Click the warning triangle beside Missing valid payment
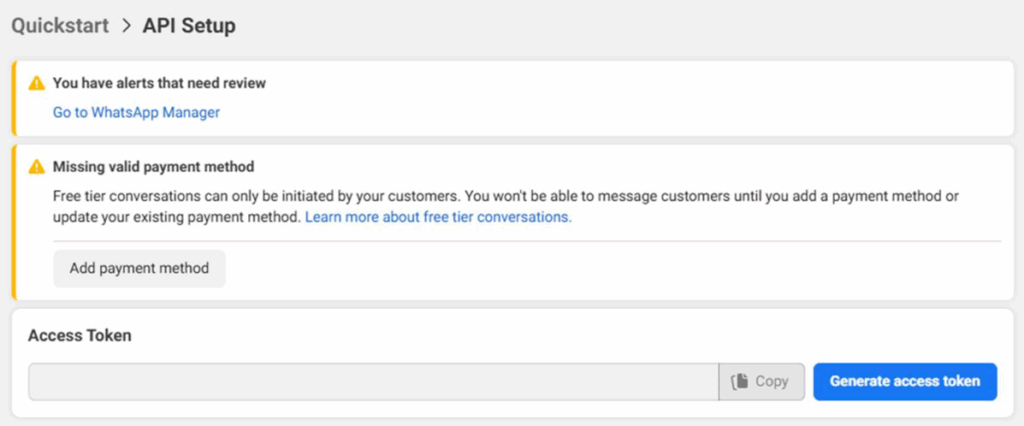The image size is (1024, 426). click(37, 167)
